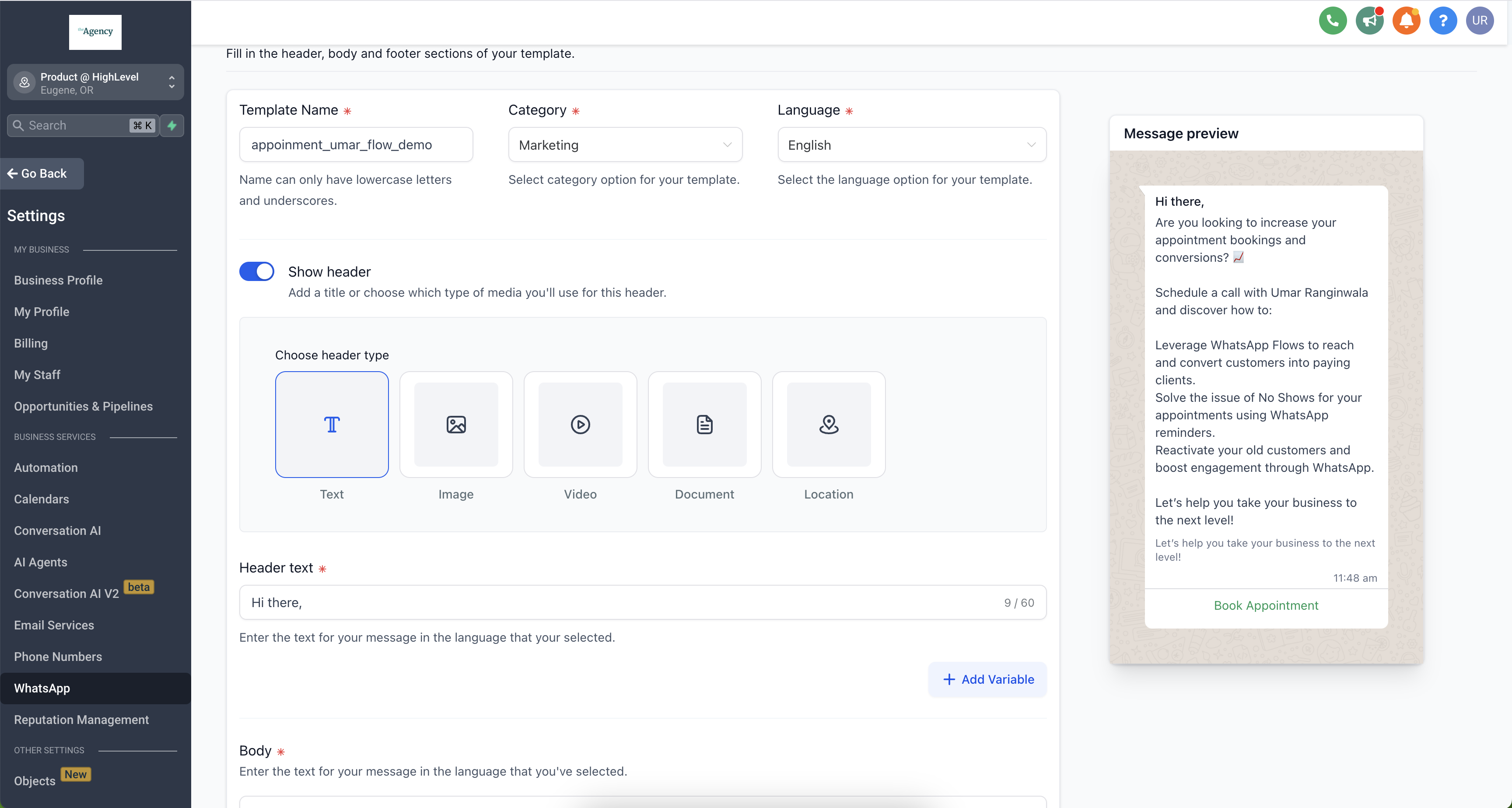
Task: Choose the Location header type
Action: click(828, 425)
